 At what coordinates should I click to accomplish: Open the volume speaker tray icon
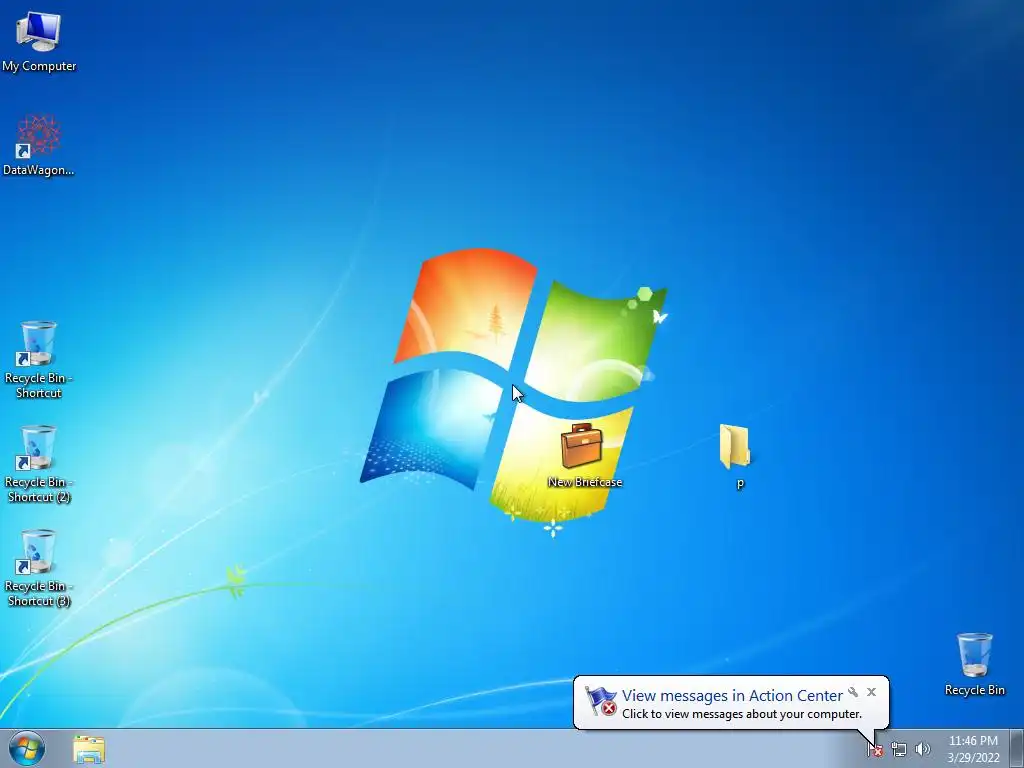pos(923,749)
